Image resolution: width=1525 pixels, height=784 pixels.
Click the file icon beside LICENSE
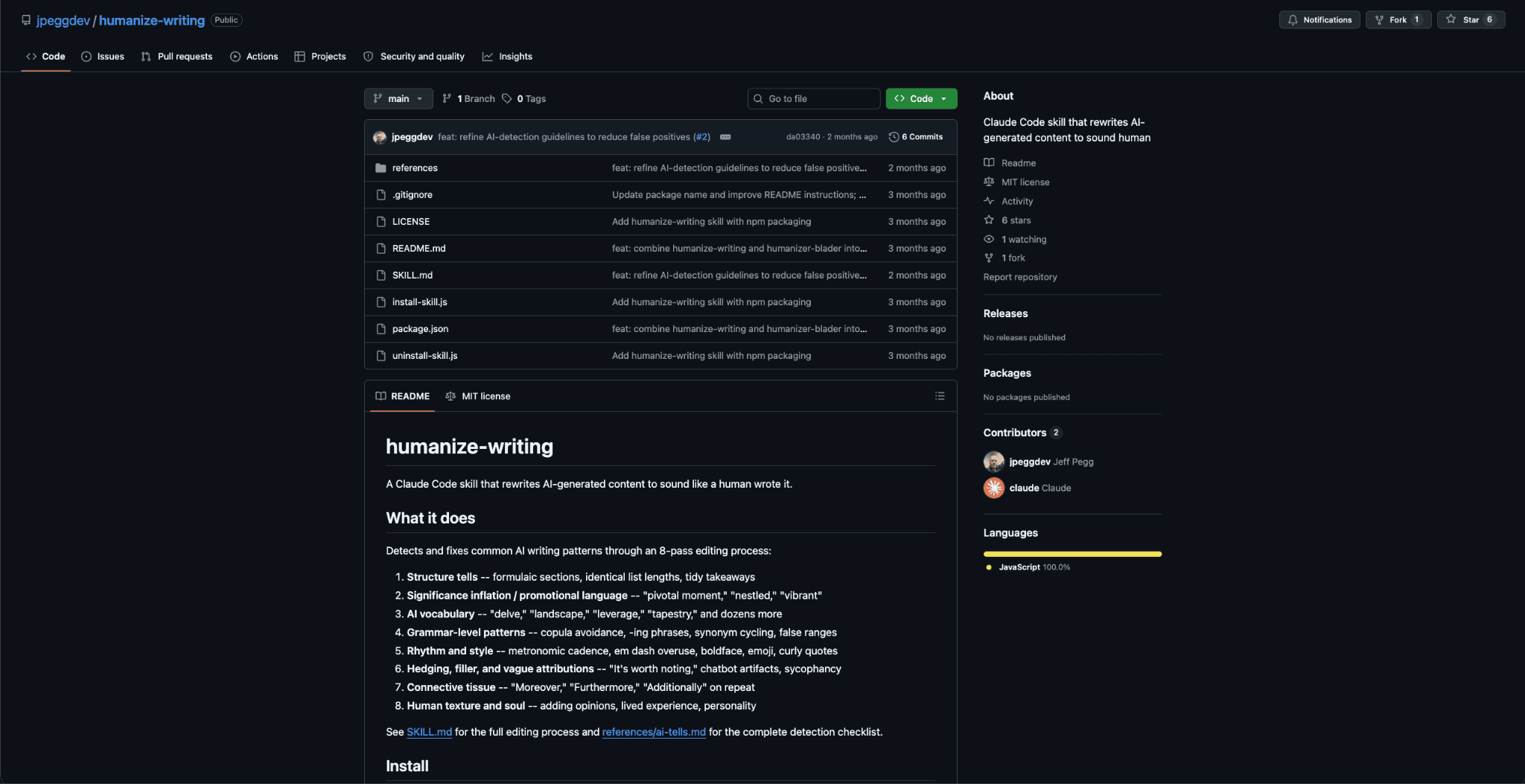pyautogui.click(x=381, y=222)
